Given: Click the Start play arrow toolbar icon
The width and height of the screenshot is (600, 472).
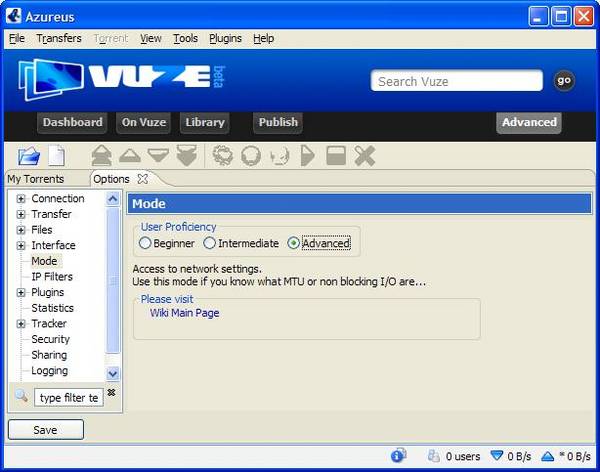Looking at the screenshot, I should click(x=307, y=156).
